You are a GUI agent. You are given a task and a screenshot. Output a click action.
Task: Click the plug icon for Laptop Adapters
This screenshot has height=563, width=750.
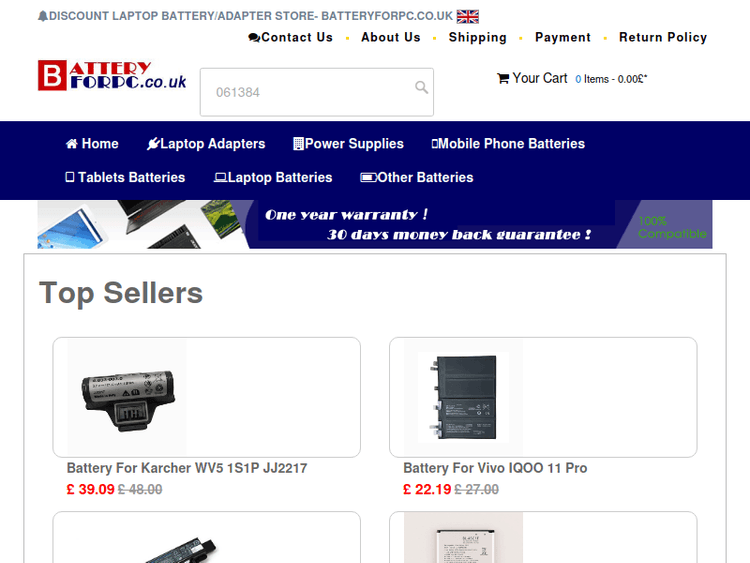[x=153, y=144]
